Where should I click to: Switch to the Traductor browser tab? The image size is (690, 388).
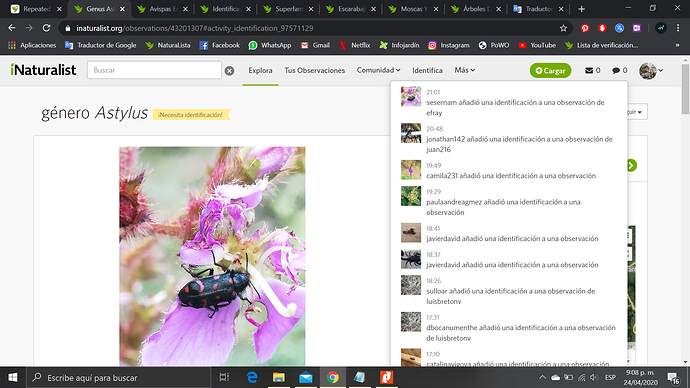pyautogui.click(x=539, y=9)
